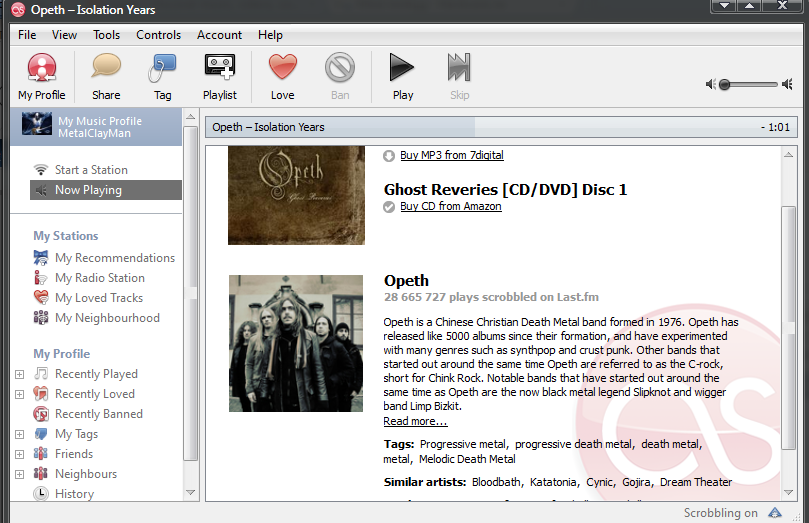Open the Tools menu
This screenshot has width=809, height=523.
[106, 35]
